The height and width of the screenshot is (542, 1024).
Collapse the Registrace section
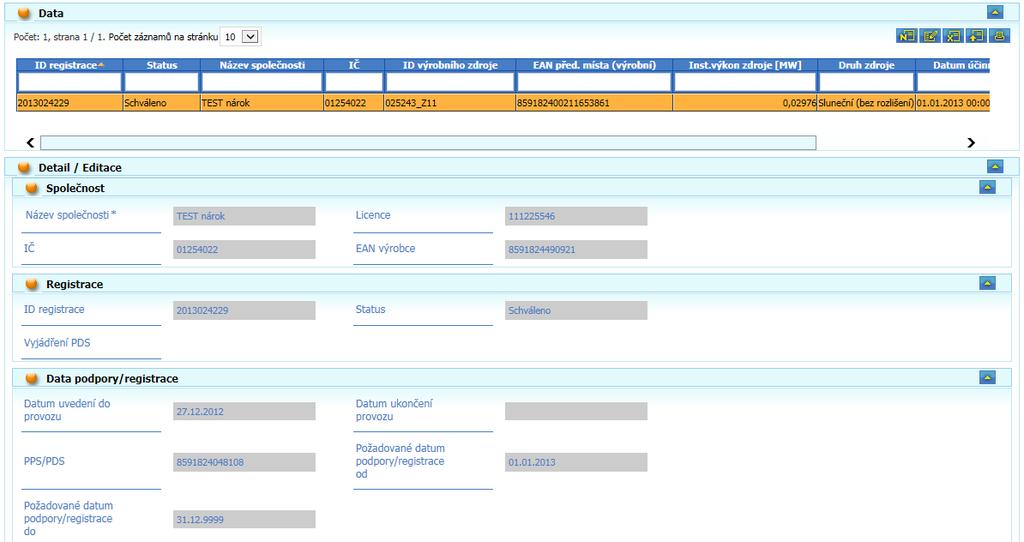(x=987, y=283)
